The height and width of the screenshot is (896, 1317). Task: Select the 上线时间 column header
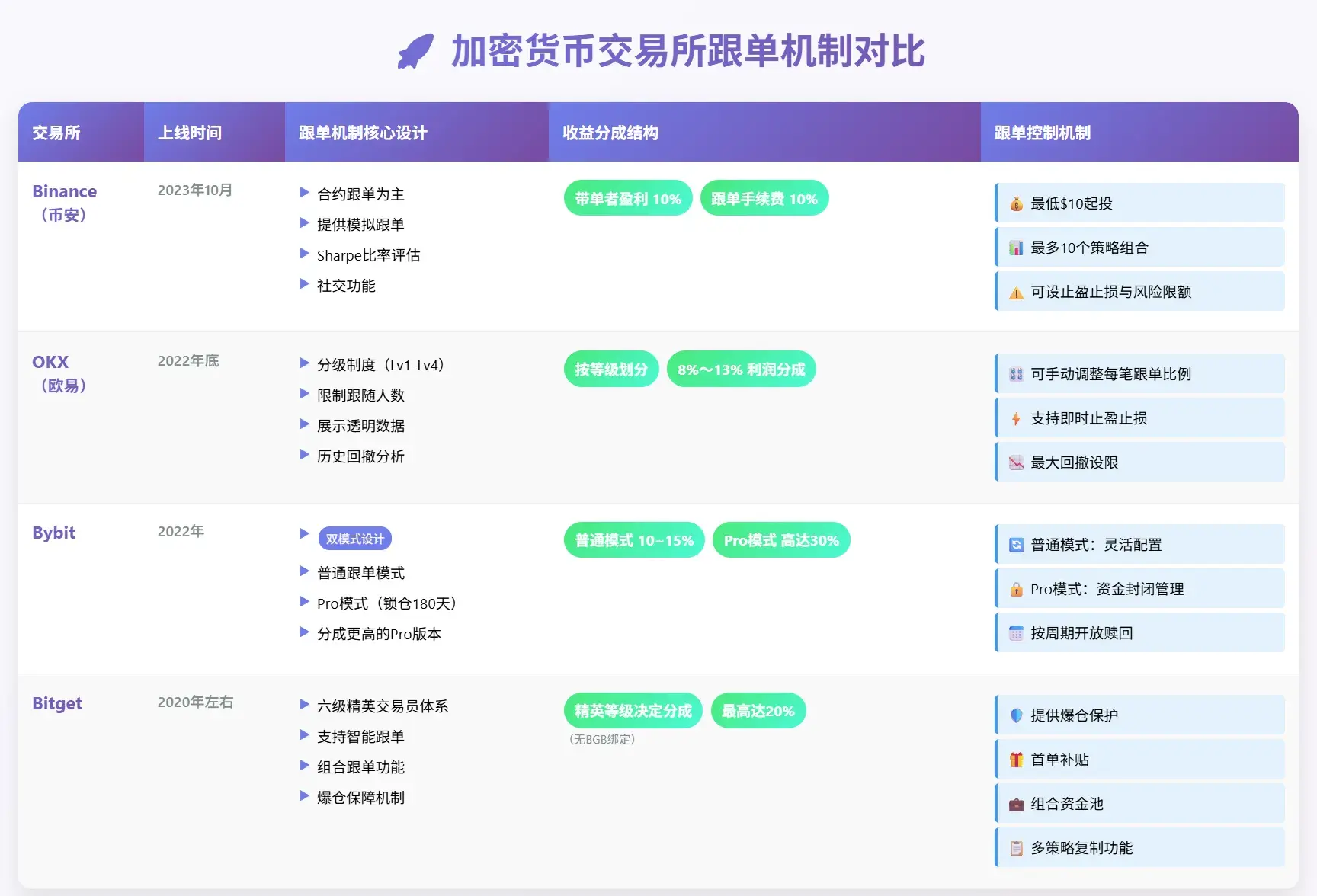(214, 132)
